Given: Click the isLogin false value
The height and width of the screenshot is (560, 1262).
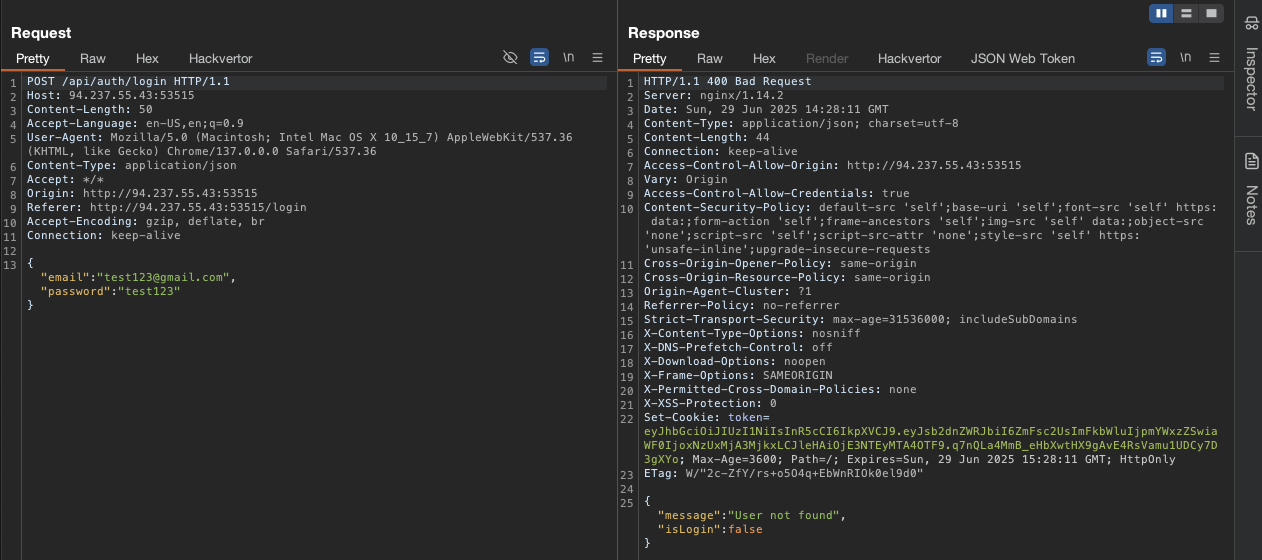Looking at the screenshot, I should click(745, 529).
